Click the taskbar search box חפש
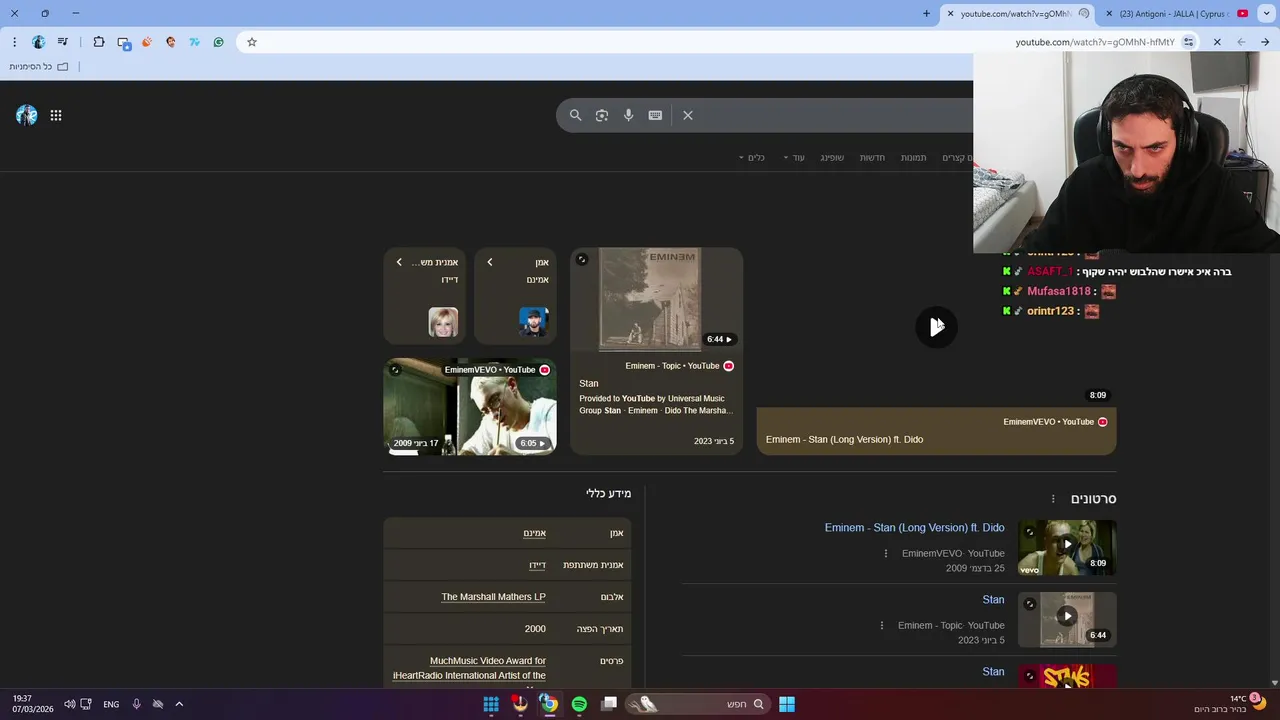 (698, 704)
